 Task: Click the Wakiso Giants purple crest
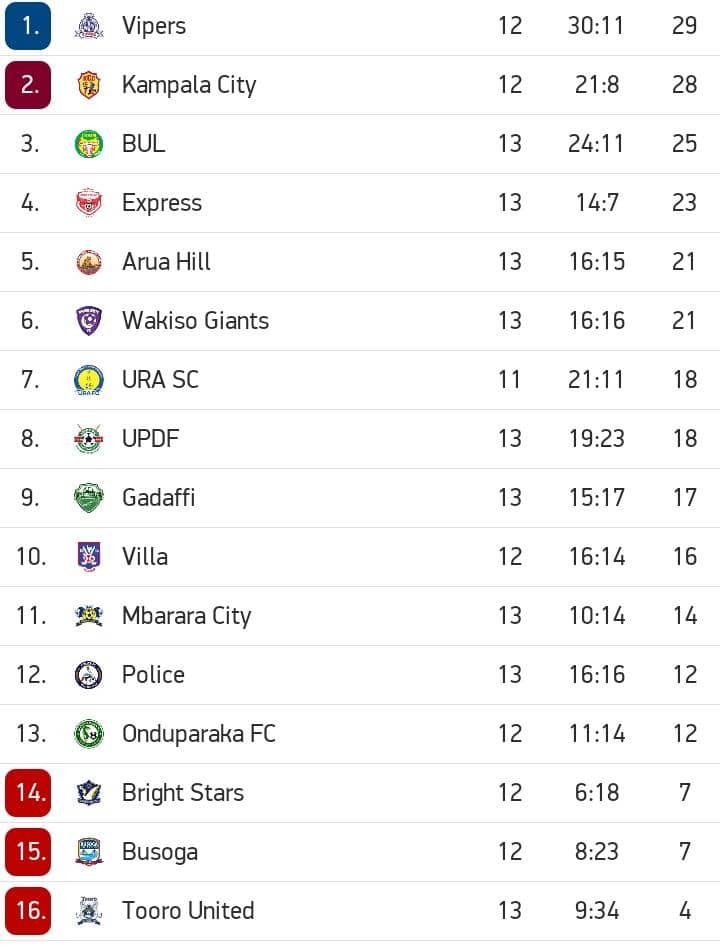89,321
